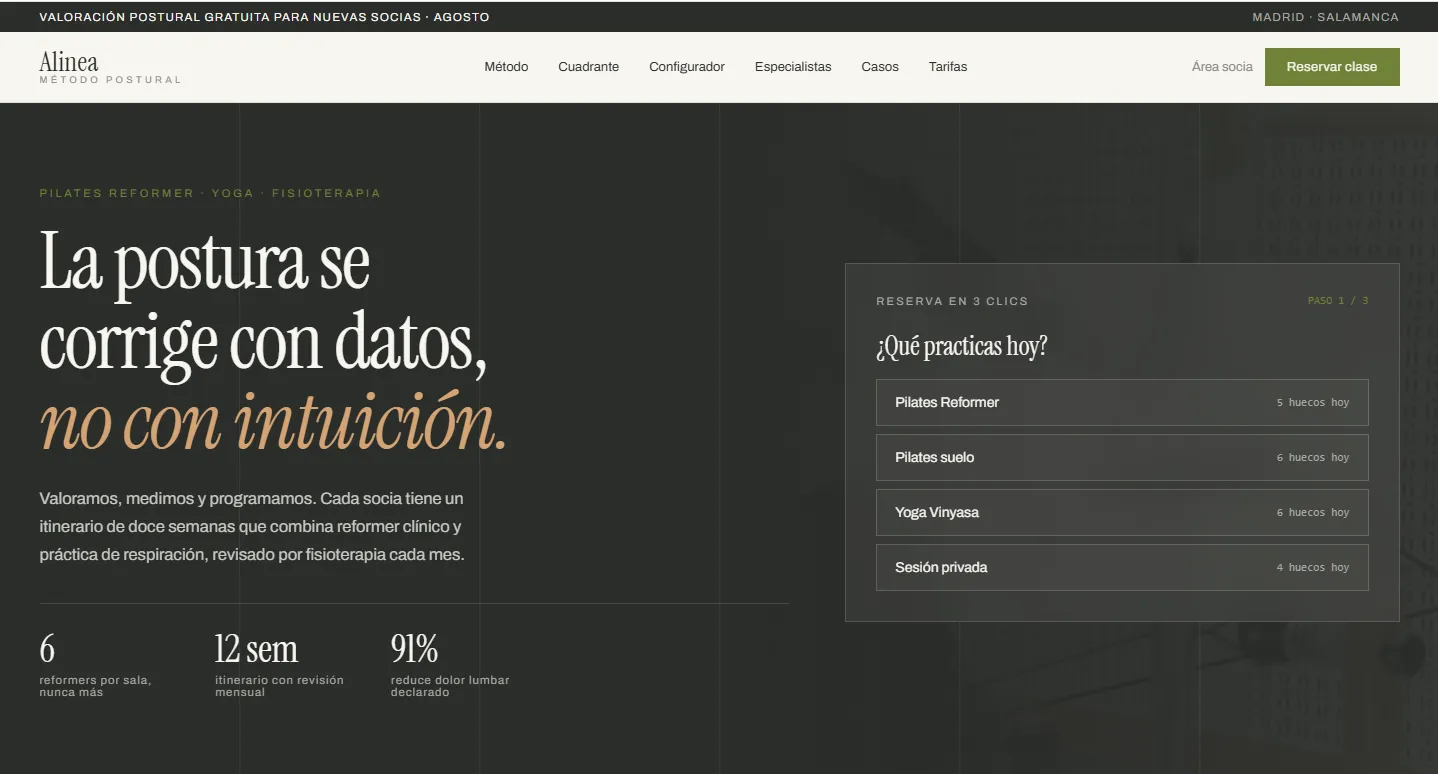This screenshot has width=1438, height=774.
Task: Navigate to Tarifas
Action: pyautogui.click(x=948, y=67)
